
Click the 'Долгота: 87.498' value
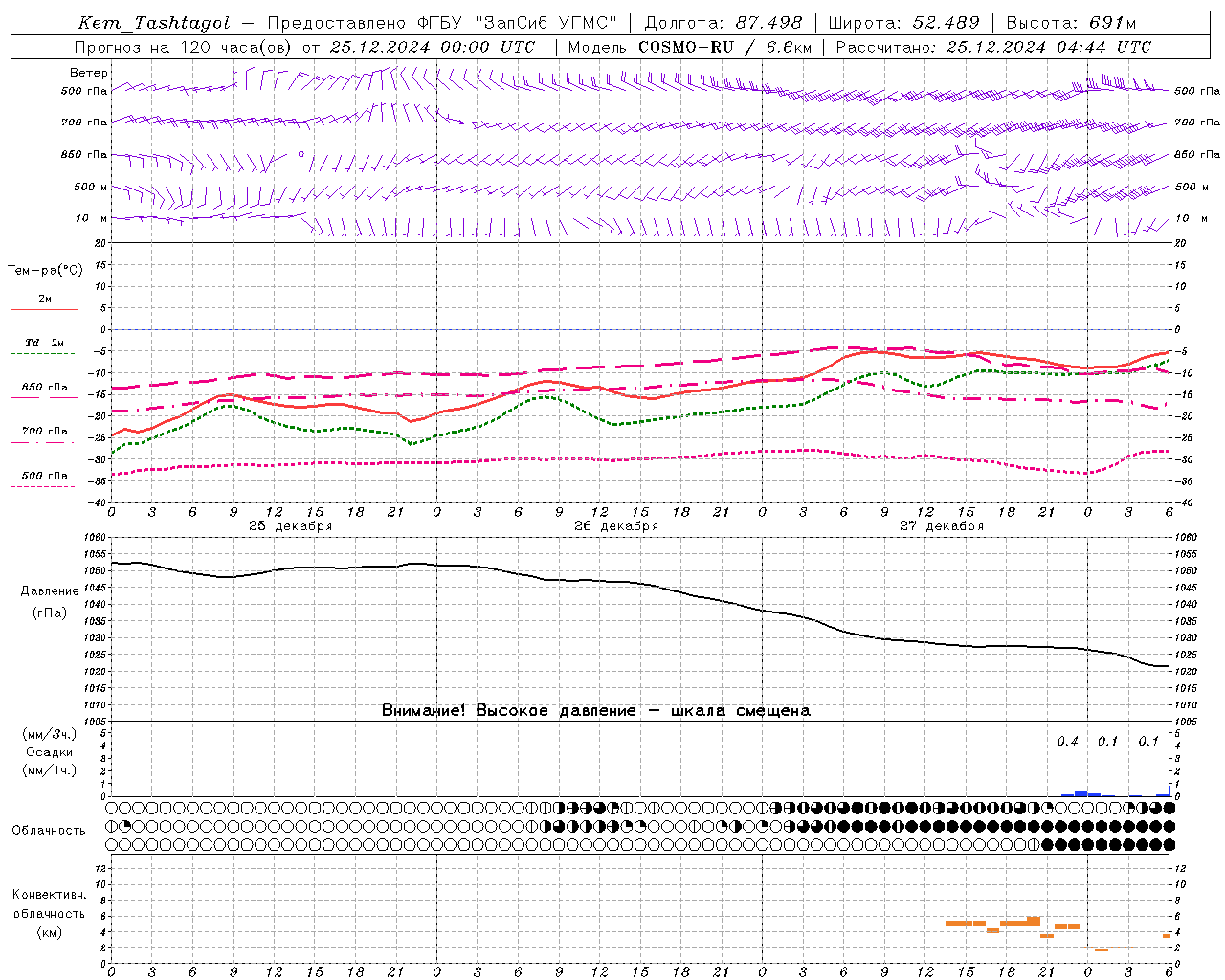pos(724,23)
